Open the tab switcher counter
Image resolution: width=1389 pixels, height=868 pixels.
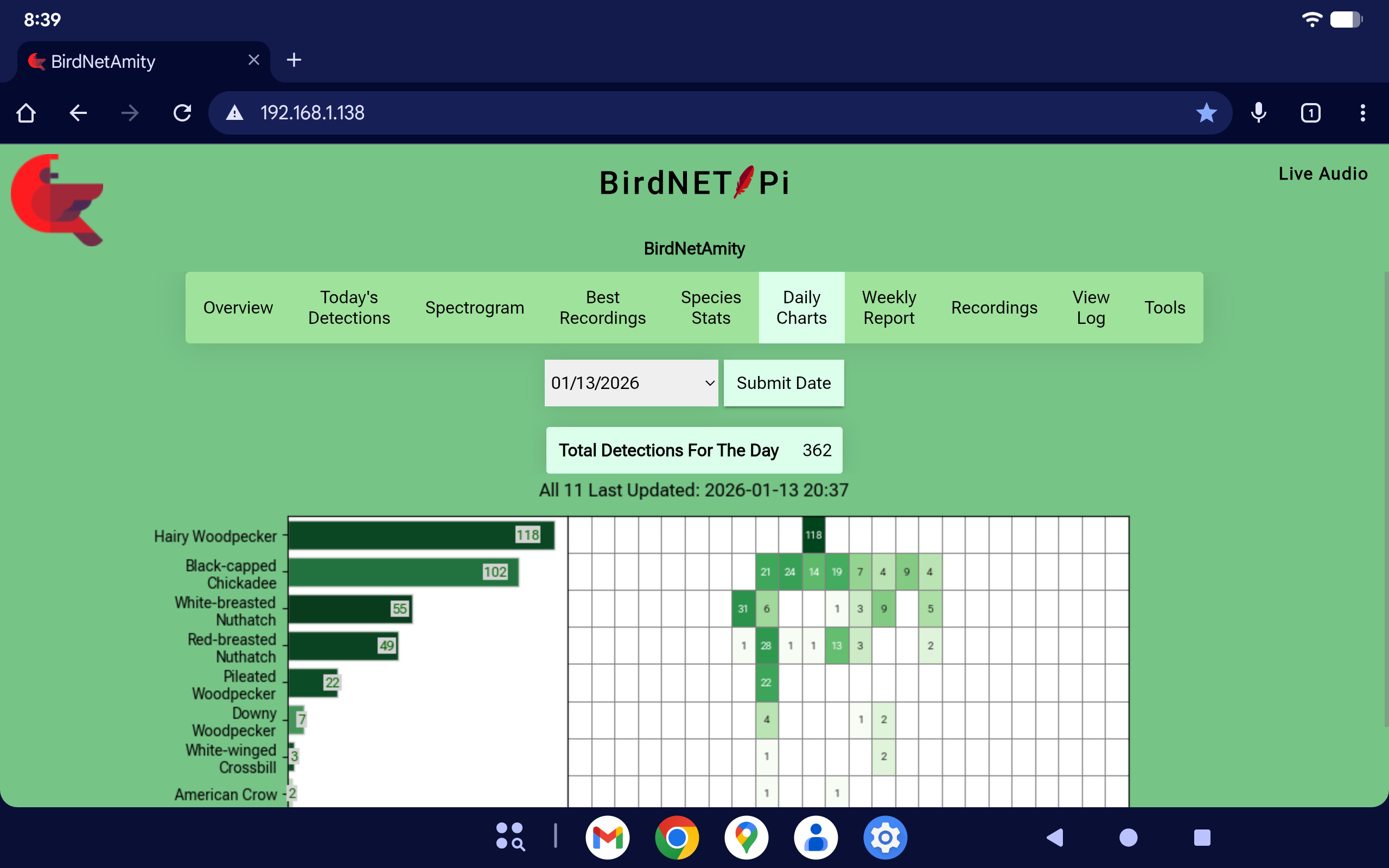point(1310,112)
